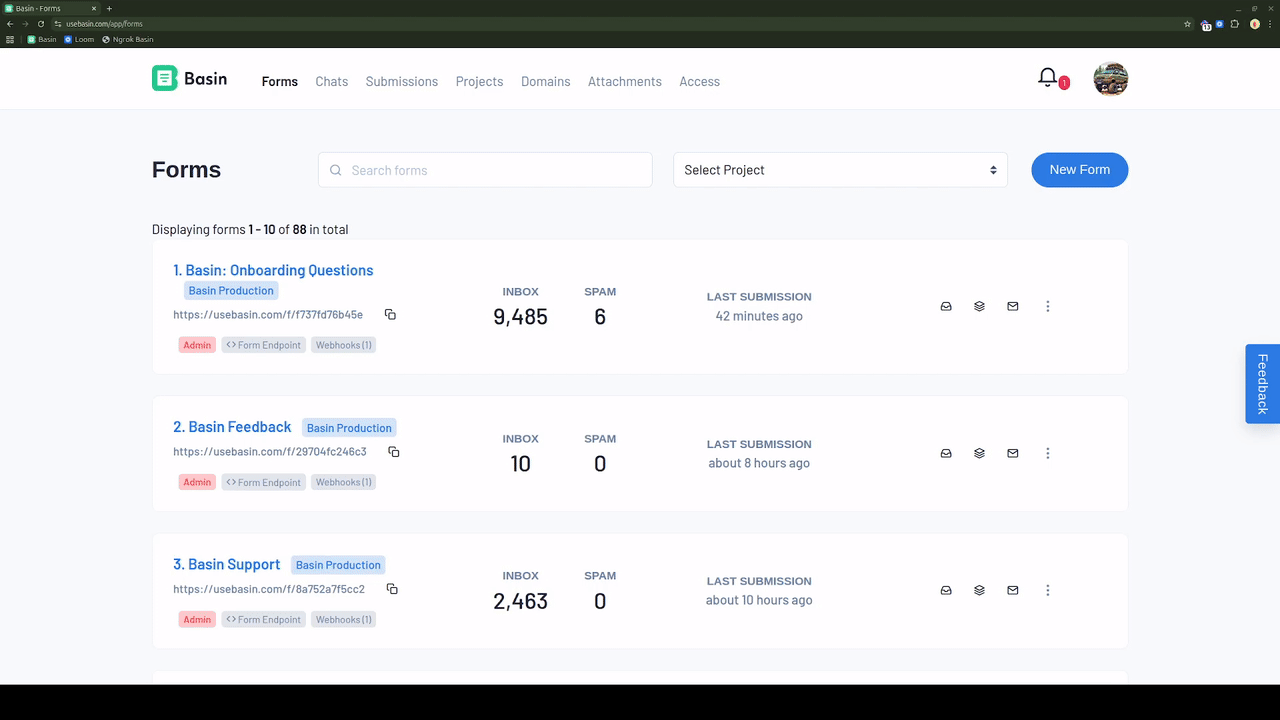Copy the Basin Feedback form URL
The height and width of the screenshot is (720, 1280).
tap(394, 452)
